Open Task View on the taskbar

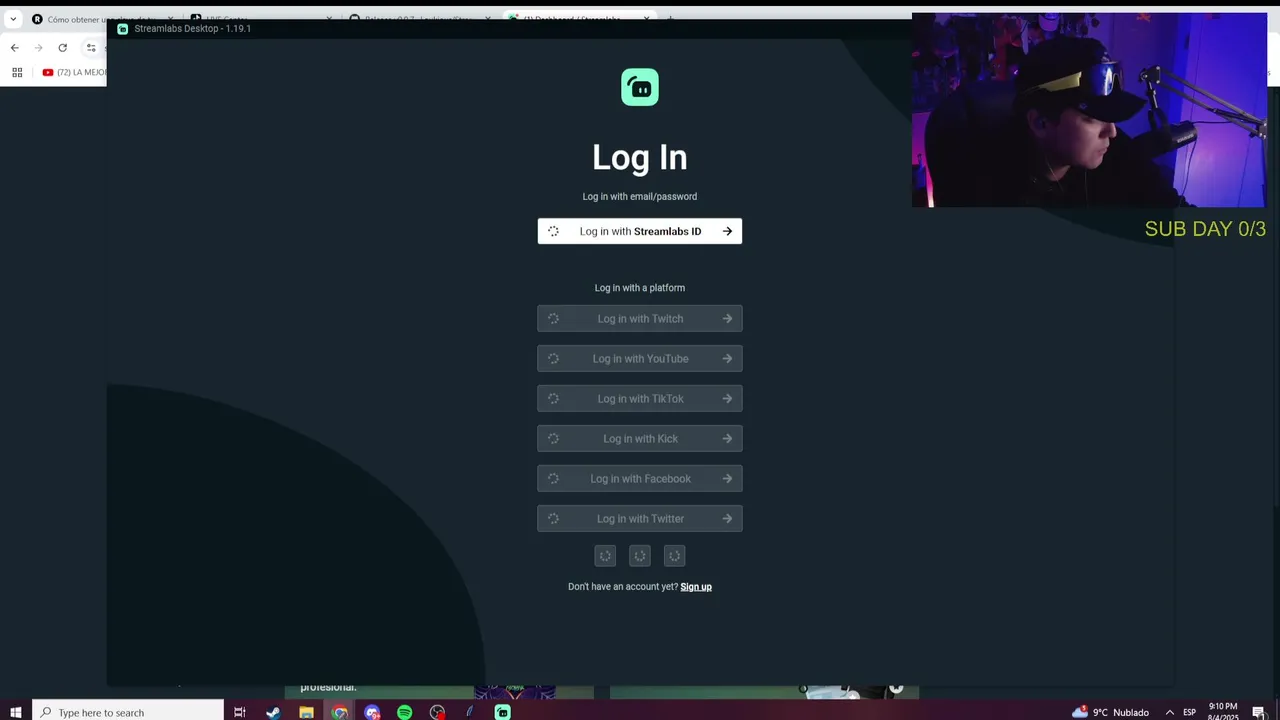(239, 712)
